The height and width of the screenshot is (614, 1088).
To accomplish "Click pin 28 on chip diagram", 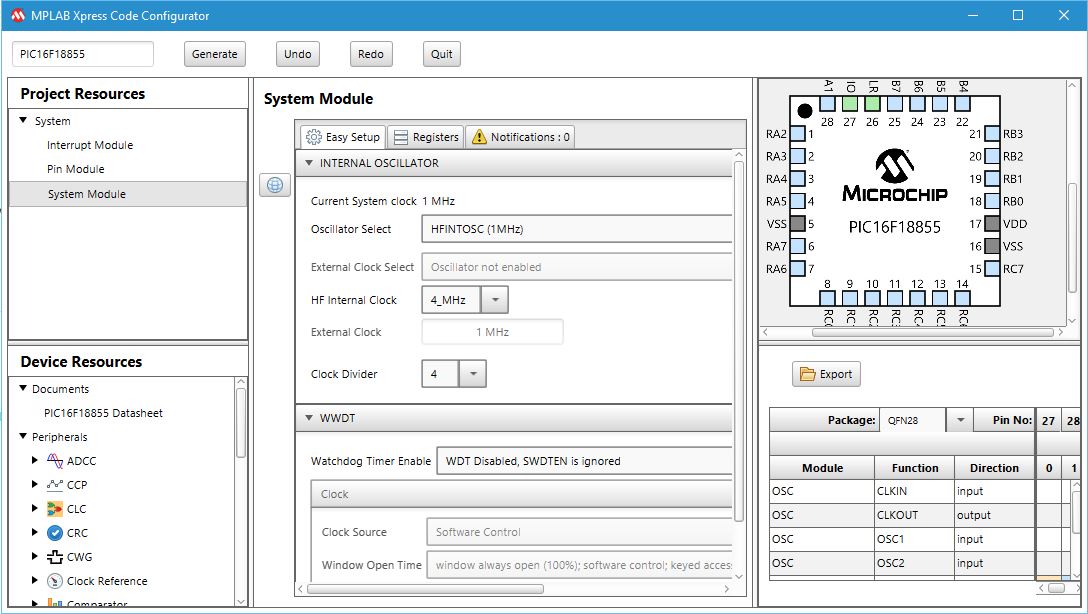I will [x=827, y=104].
